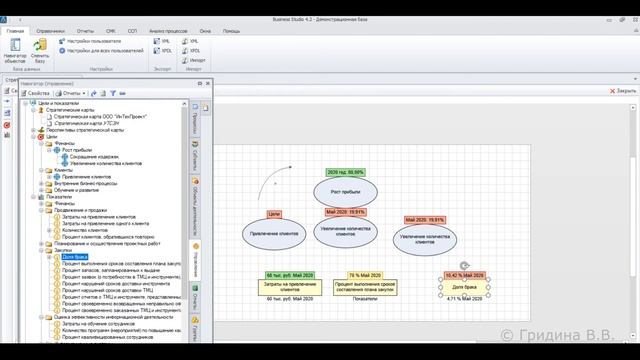The height and width of the screenshot is (360, 640).
Task: Expand the Внутренние бизнес-процессы folder
Action: click(x=42, y=184)
